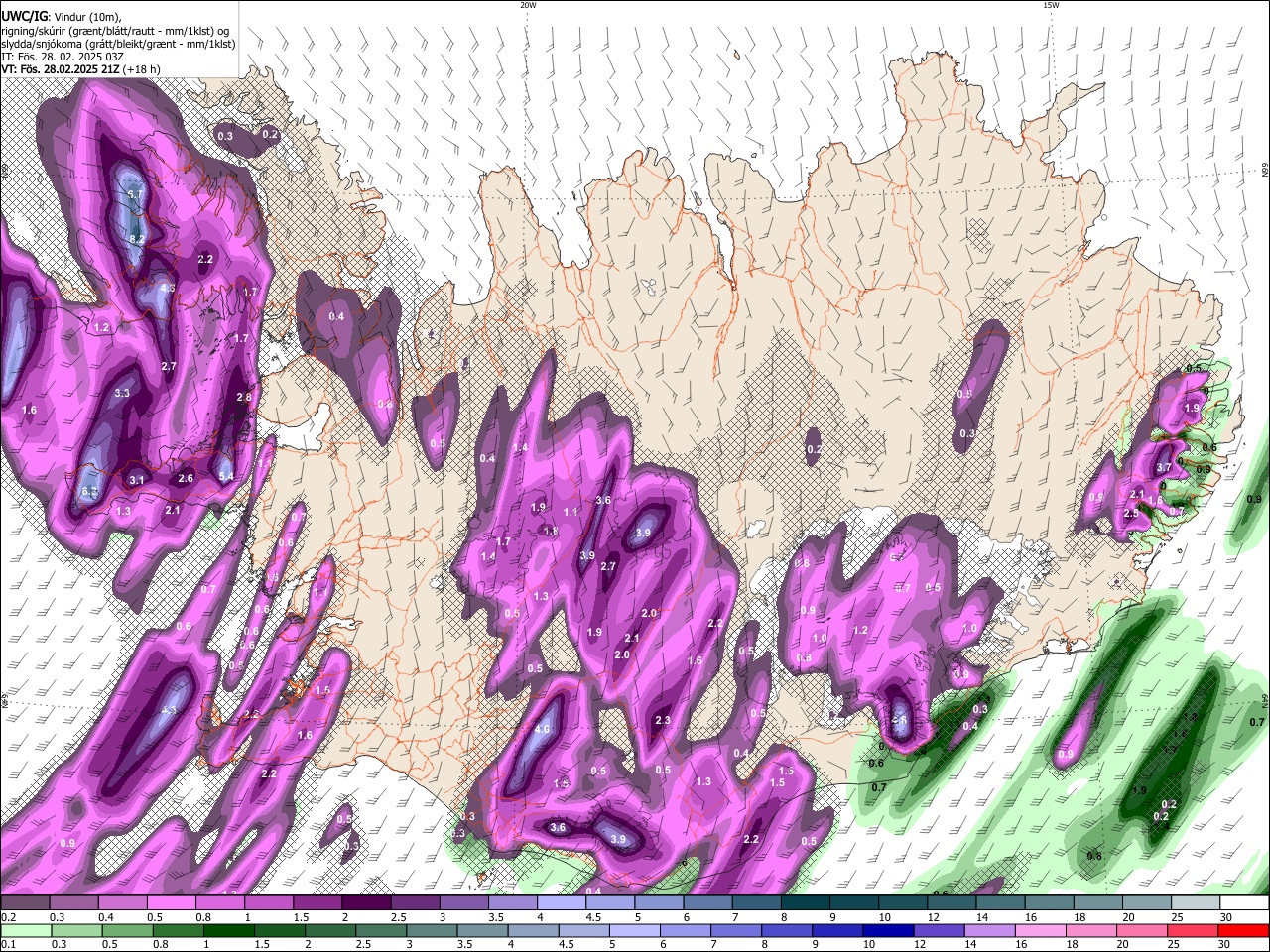
Task: Click the white swatch labeled 30 in top legend row
Action: 1245,903
